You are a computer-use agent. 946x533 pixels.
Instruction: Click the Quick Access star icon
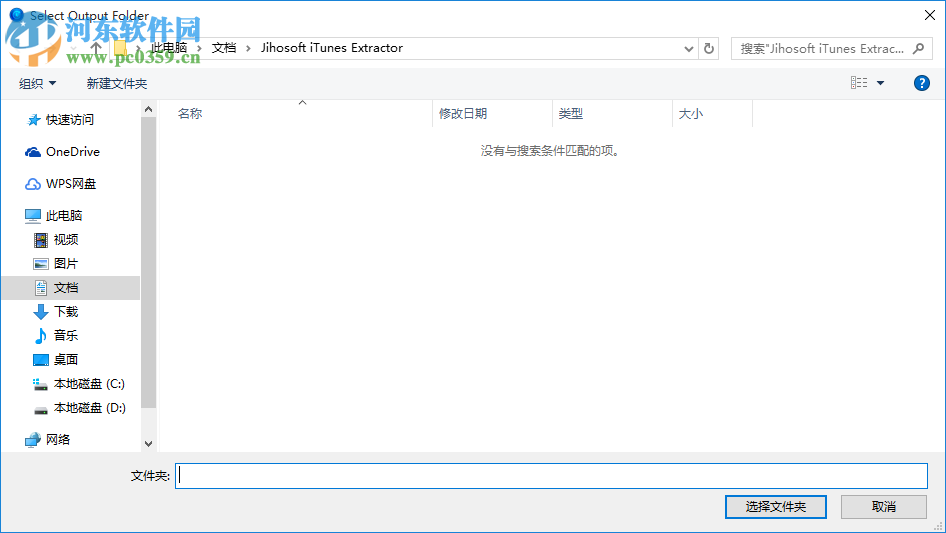(x=34, y=120)
